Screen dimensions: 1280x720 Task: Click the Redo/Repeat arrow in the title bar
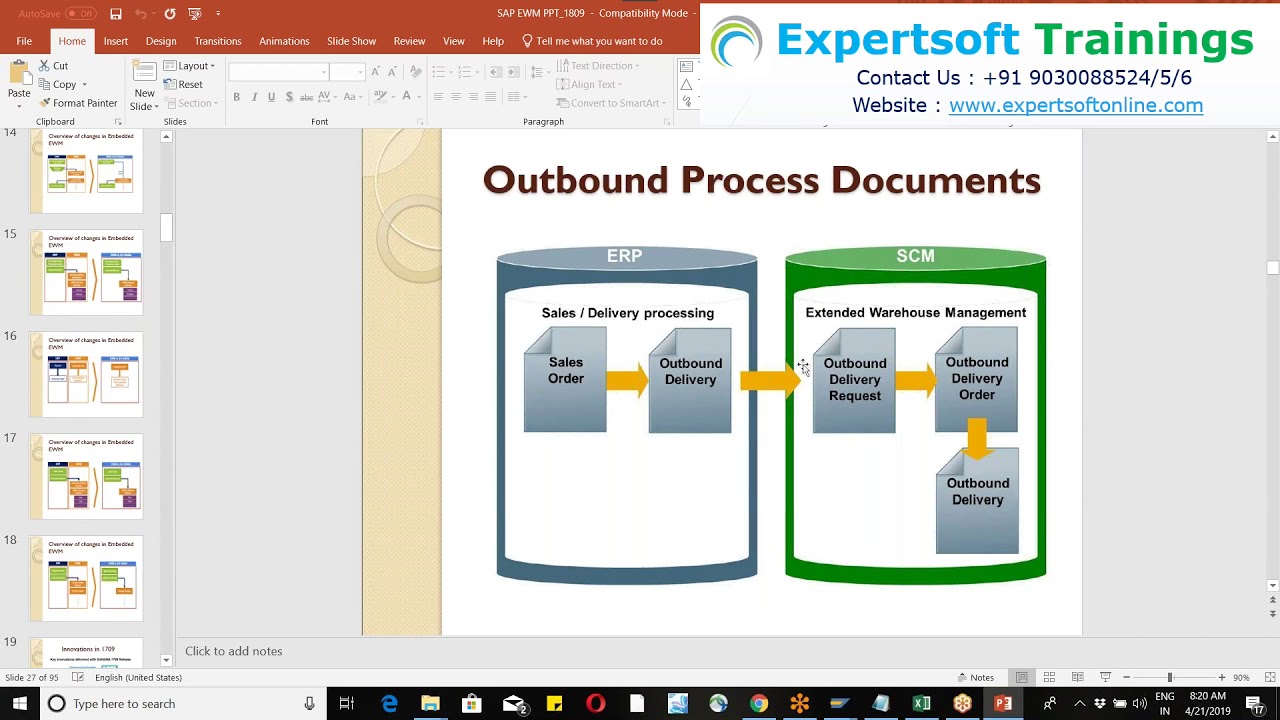[x=170, y=14]
